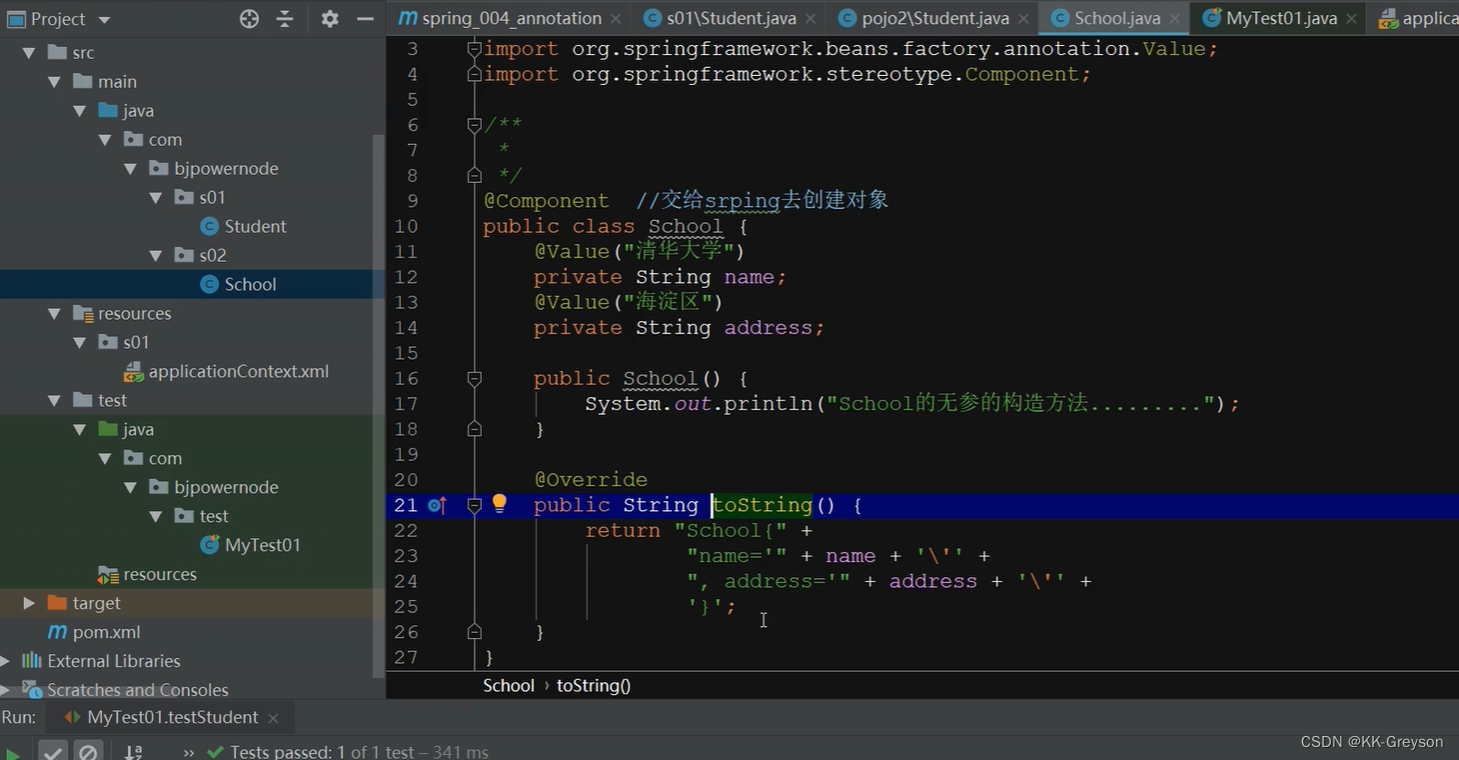Image resolution: width=1459 pixels, height=760 pixels.
Task: Collapse the s01 package arrow under bjpowernode
Action: [x=156, y=198]
